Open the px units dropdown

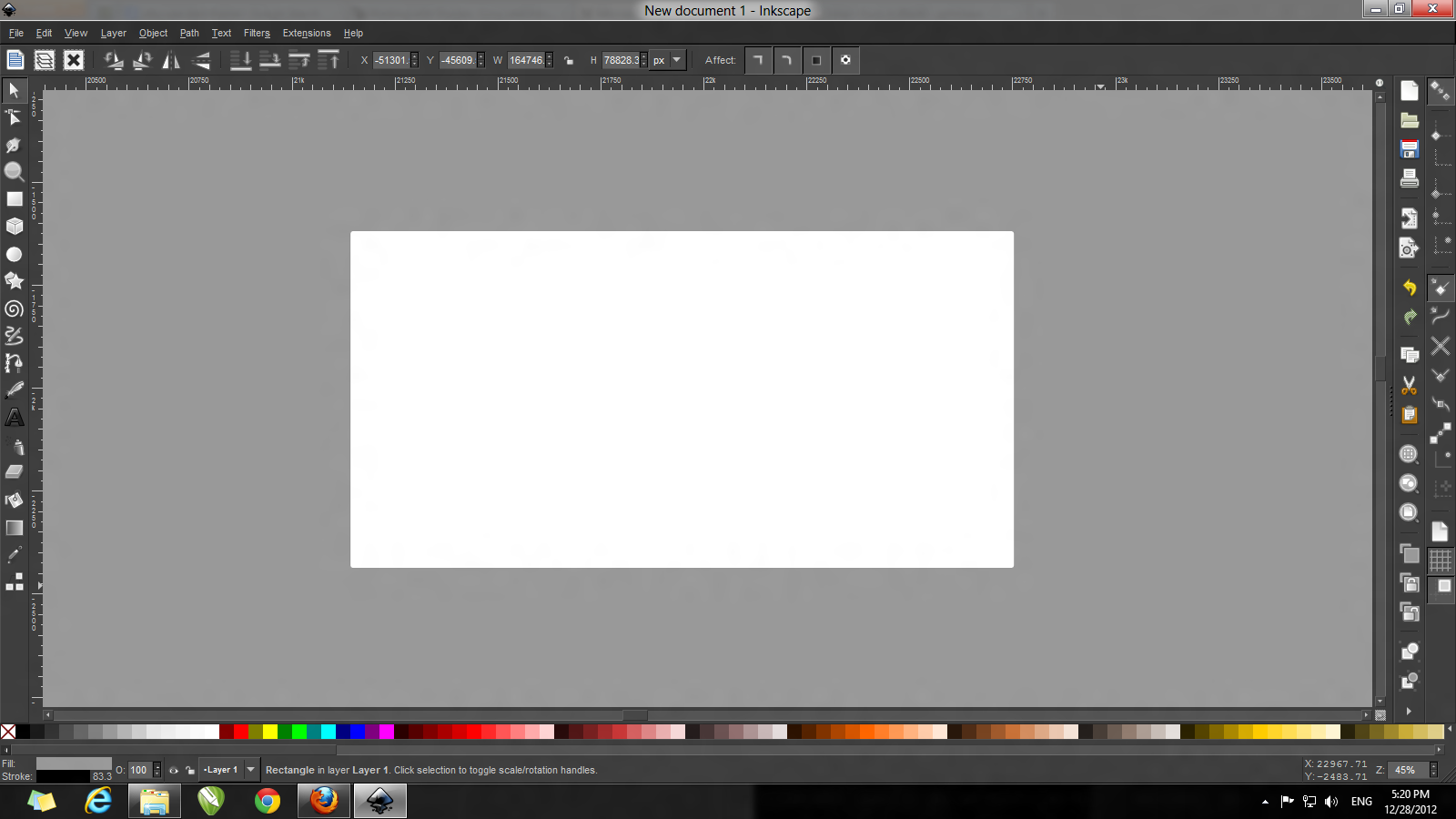(676, 61)
